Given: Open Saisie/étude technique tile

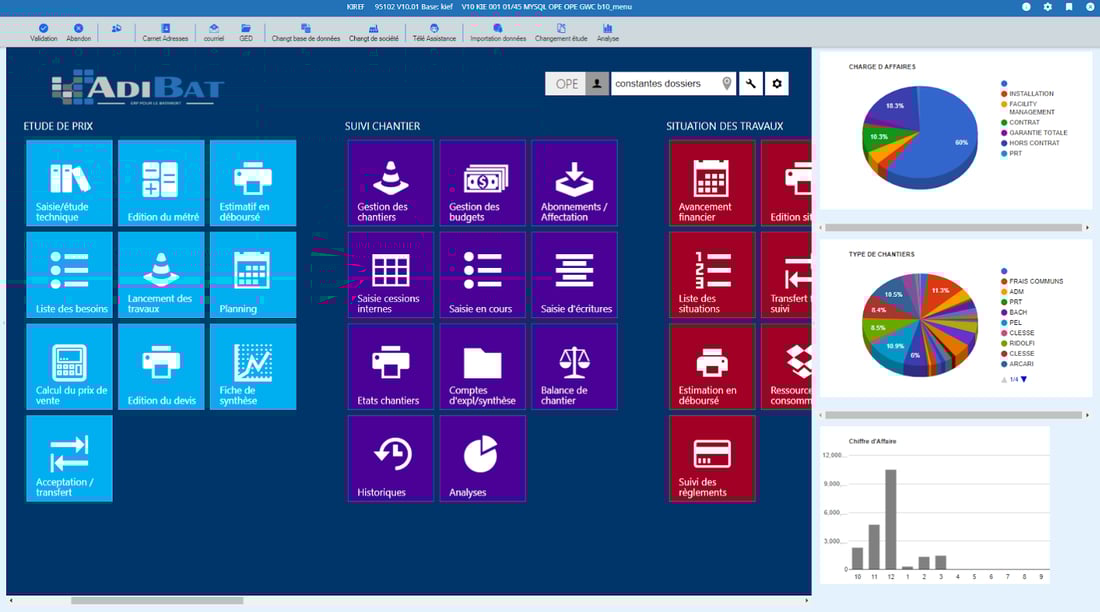Looking at the screenshot, I should [68, 182].
